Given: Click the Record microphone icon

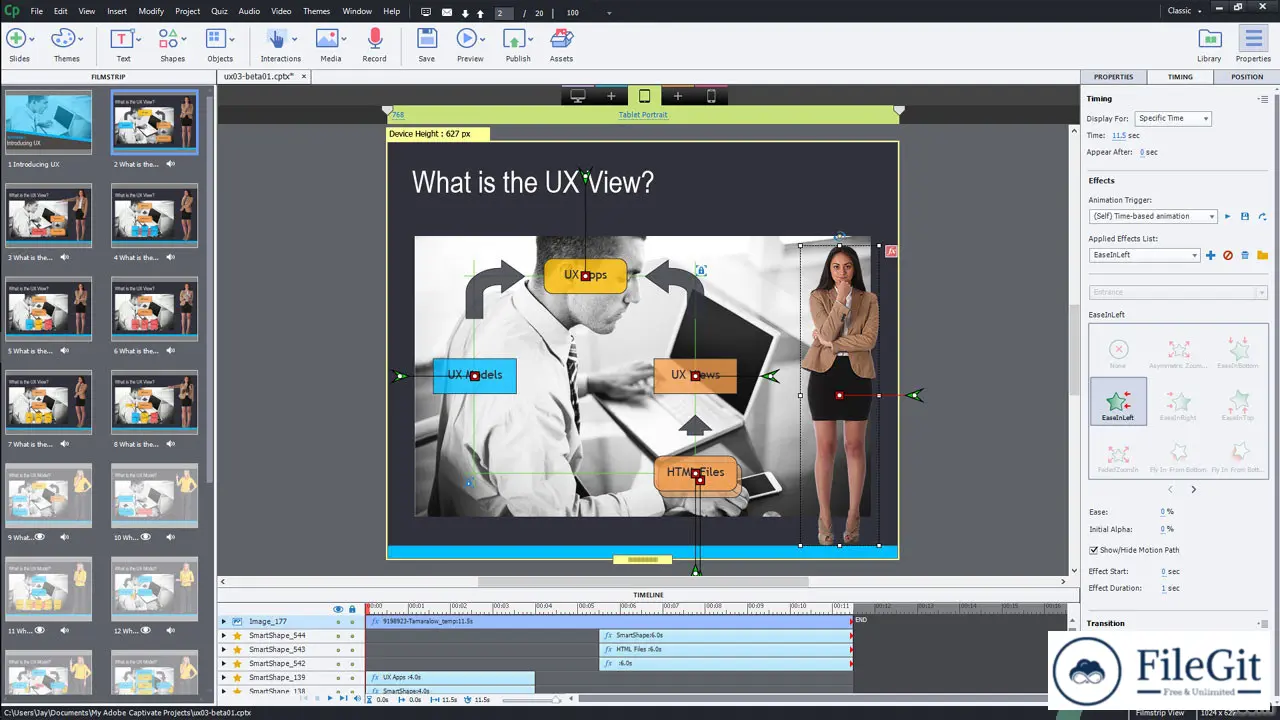Looking at the screenshot, I should (x=374, y=39).
